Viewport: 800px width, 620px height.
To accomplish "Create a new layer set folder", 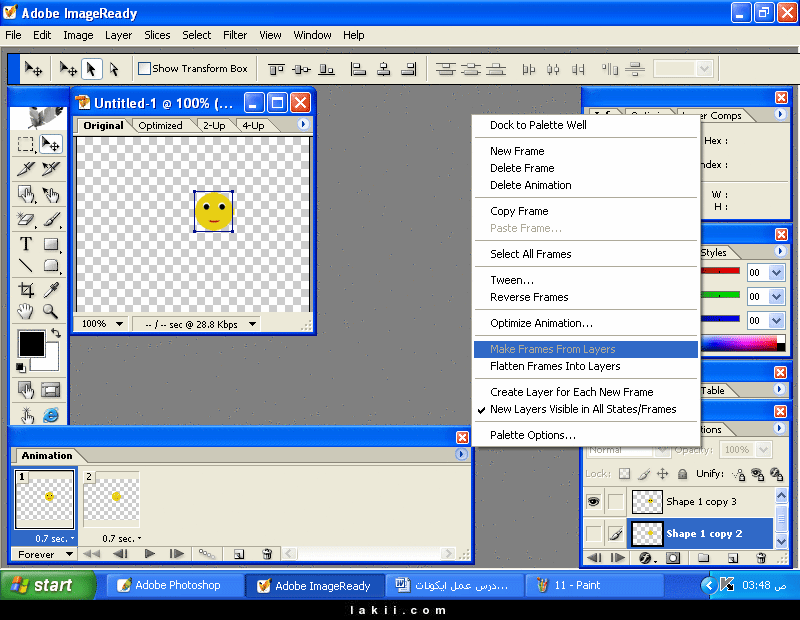I will click(x=704, y=558).
